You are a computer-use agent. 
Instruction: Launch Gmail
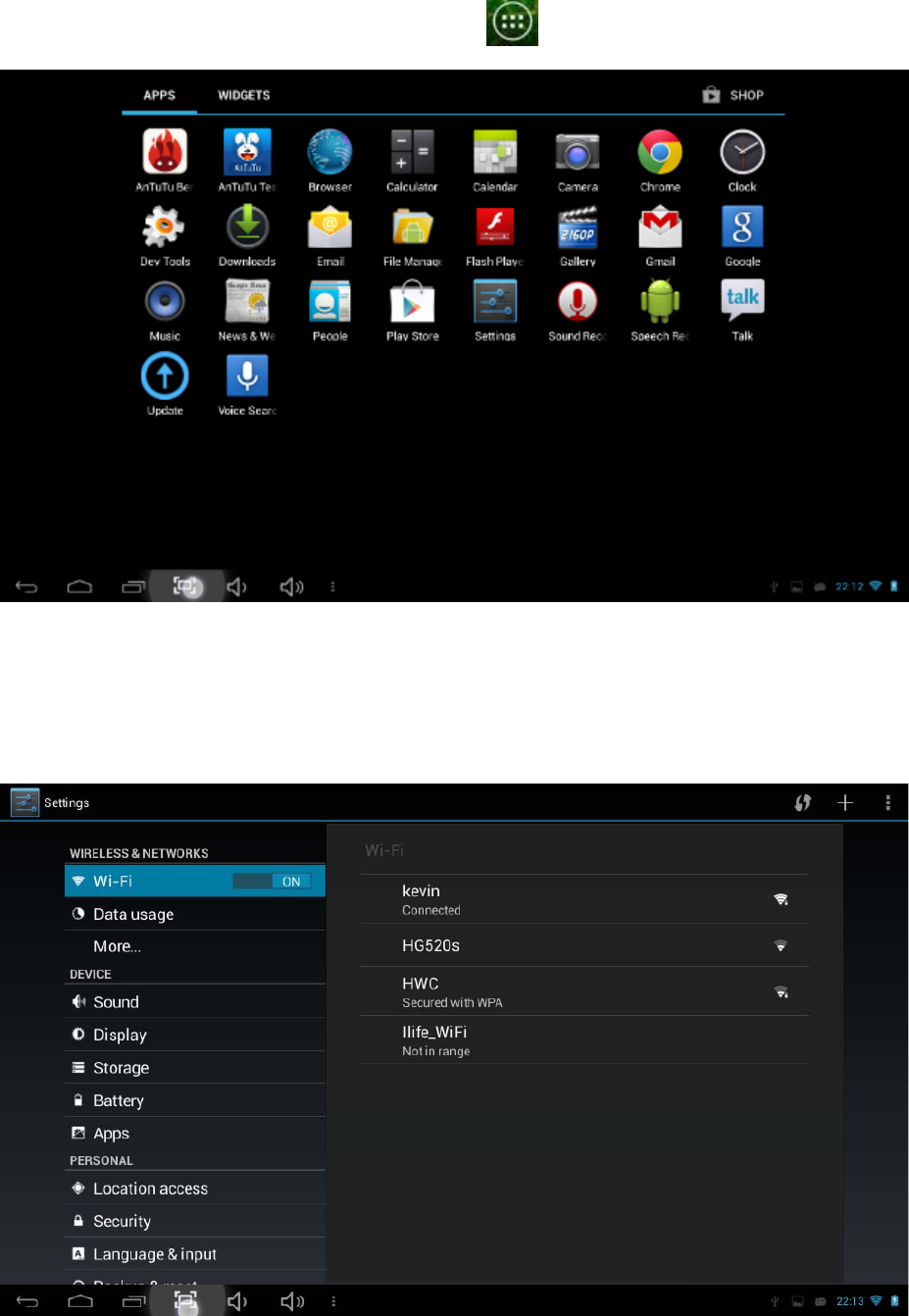click(x=660, y=234)
